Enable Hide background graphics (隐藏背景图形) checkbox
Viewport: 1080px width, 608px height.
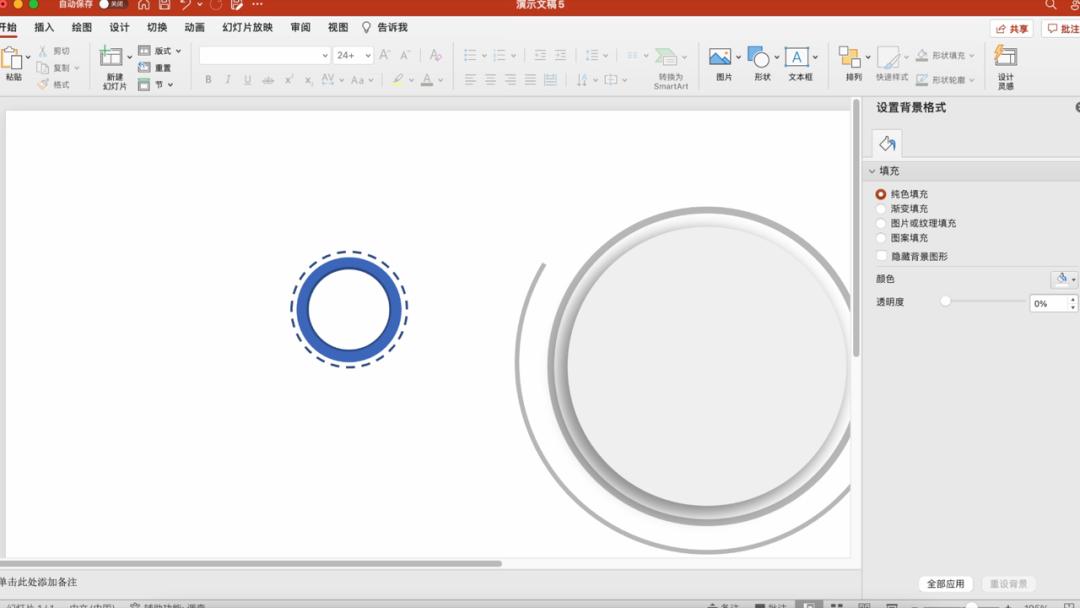click(x=881, y=257)
